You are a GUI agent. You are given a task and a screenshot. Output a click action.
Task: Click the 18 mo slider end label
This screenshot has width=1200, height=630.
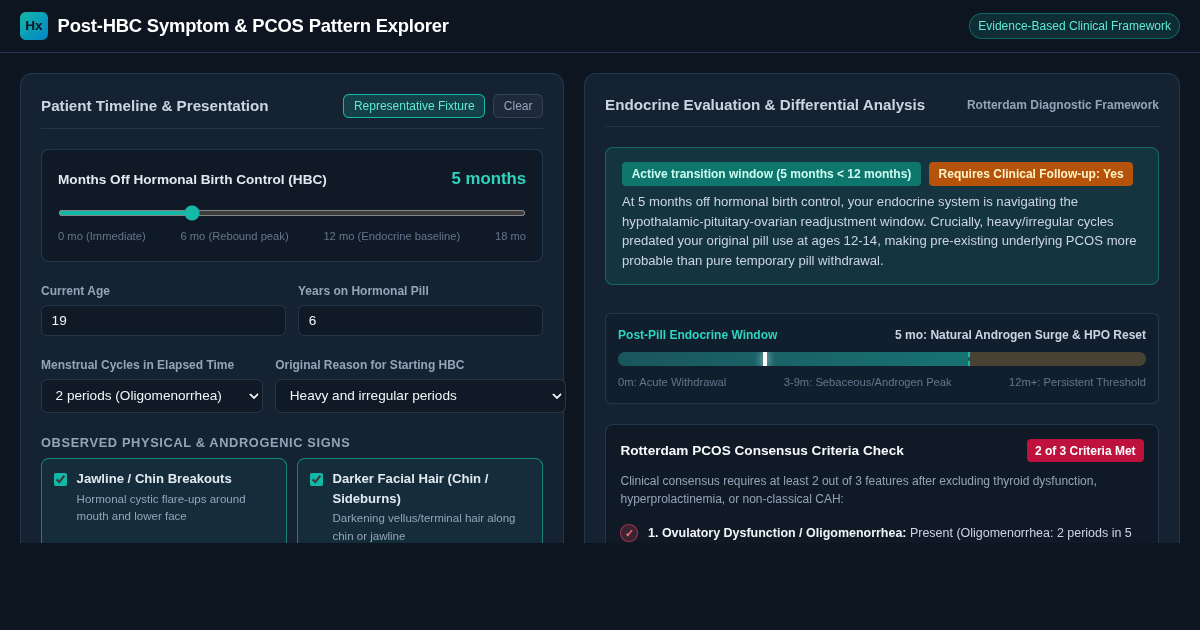tap(510, 236)
